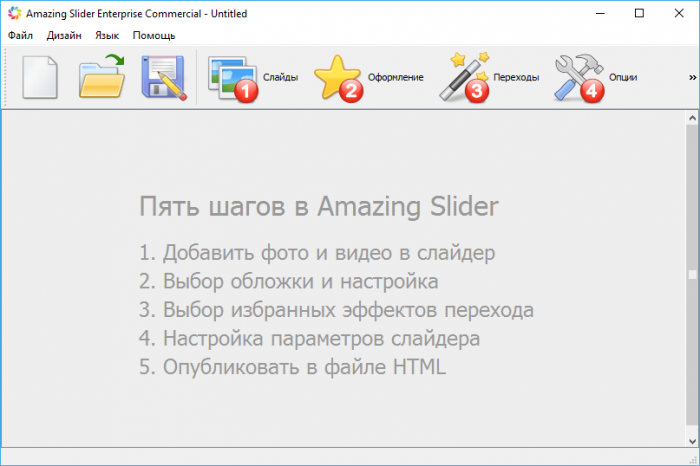Open the Дизайн menu
700x466 pixels.
coord(64,35)
